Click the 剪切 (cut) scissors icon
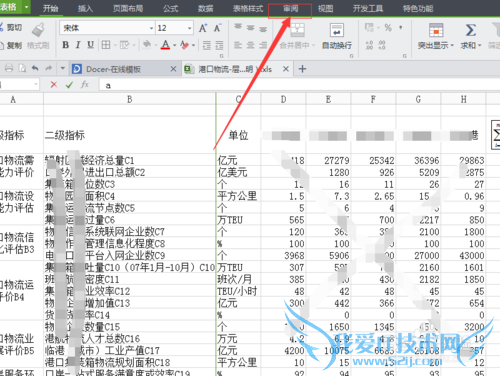500x376 pixels. (x=2, y=27)
